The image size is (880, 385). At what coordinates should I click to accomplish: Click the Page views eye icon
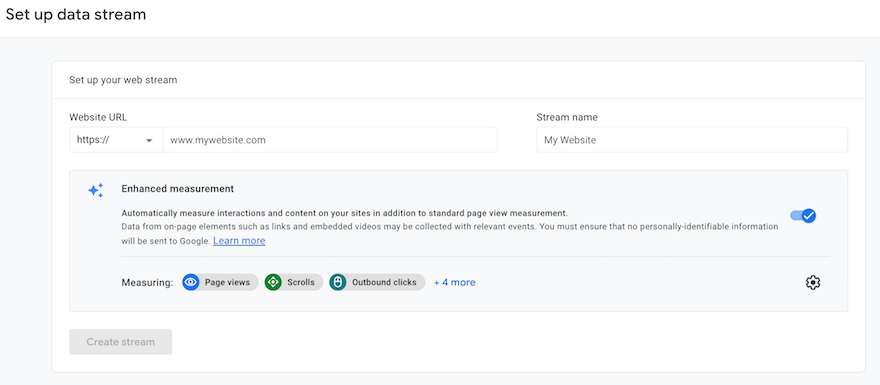point(191,282)
